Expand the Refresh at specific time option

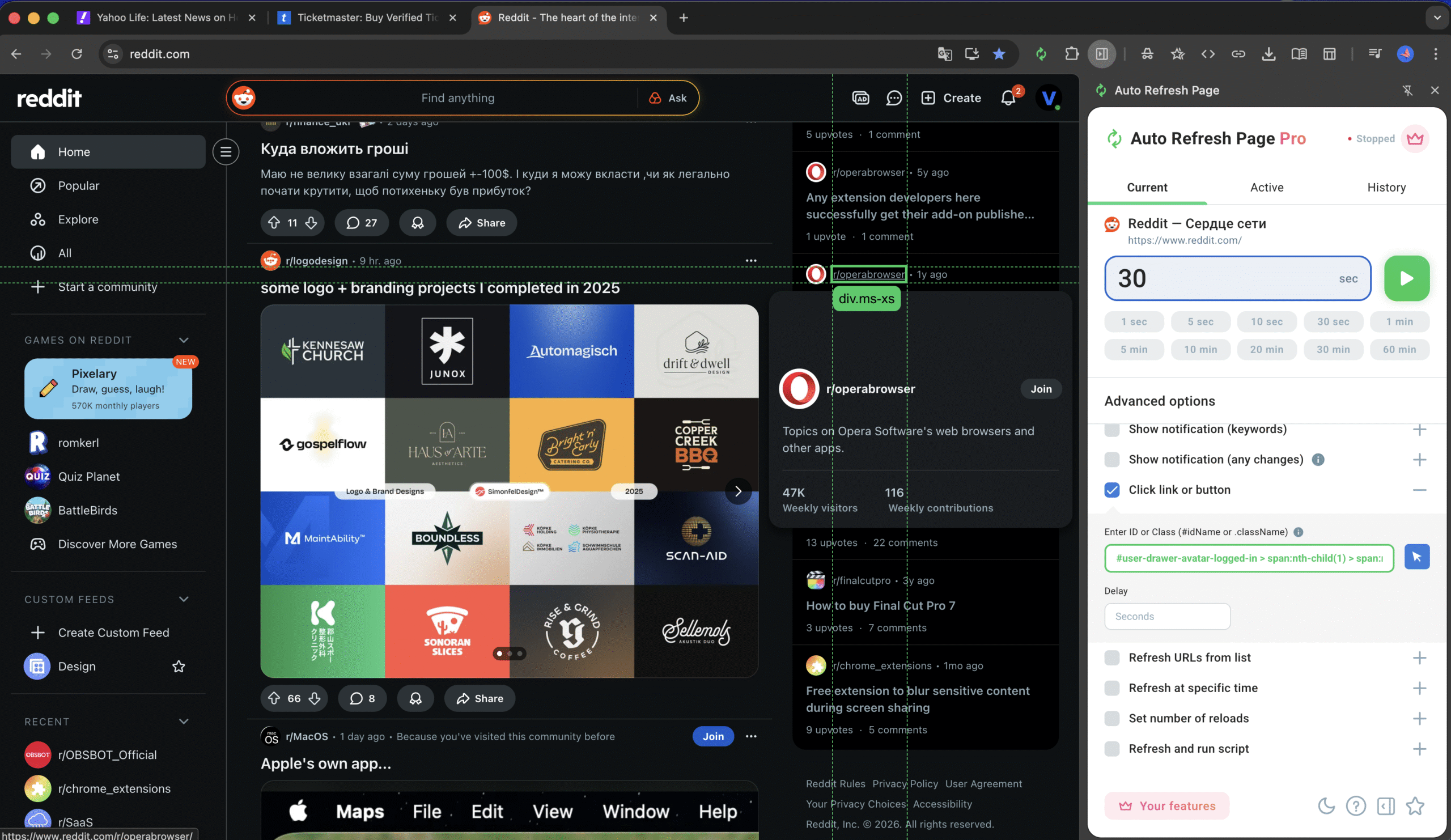(x=1420, y=688)
